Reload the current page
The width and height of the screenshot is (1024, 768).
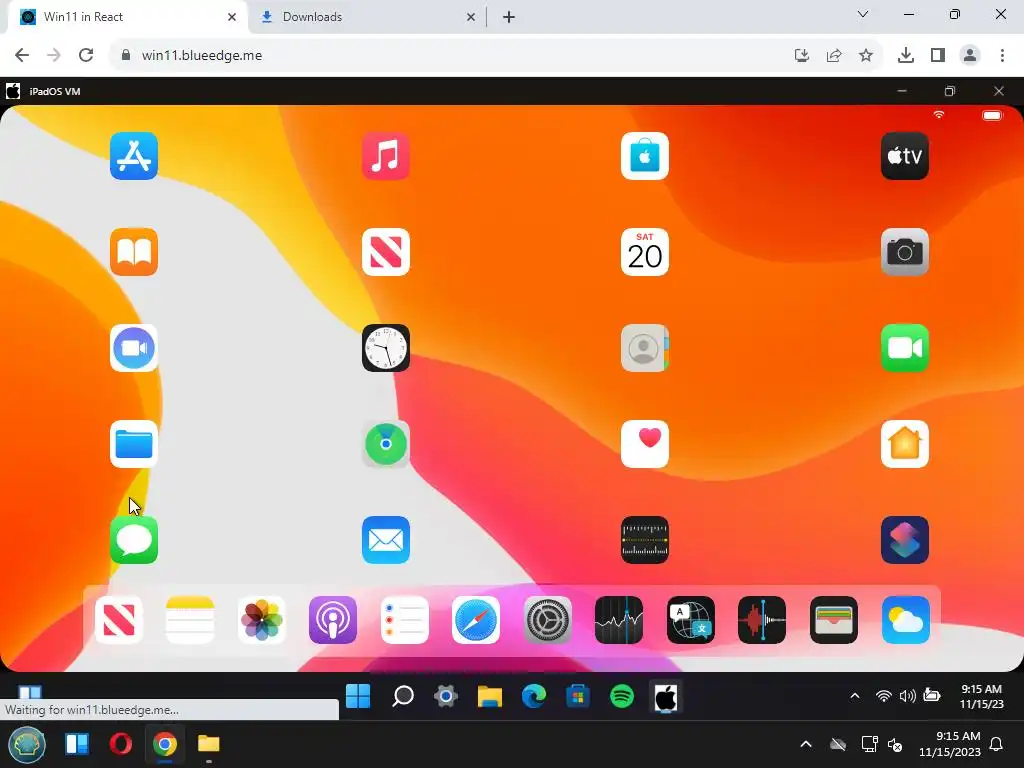click(x=86, y=55)
